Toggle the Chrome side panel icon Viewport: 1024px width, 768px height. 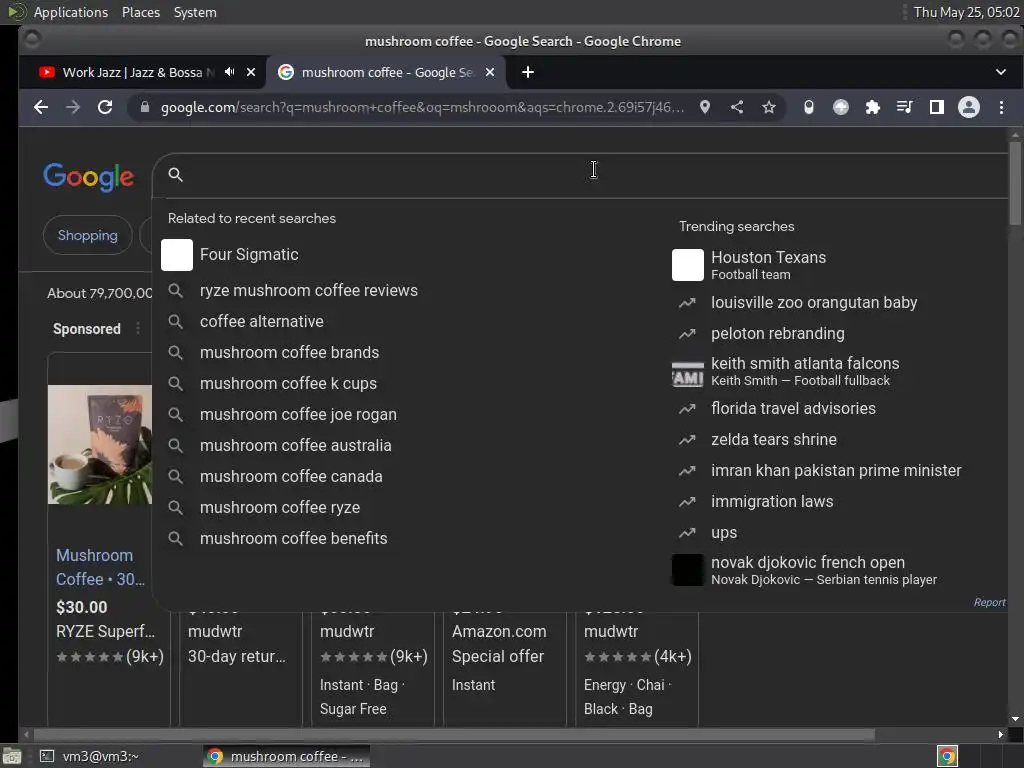(936, 107)
